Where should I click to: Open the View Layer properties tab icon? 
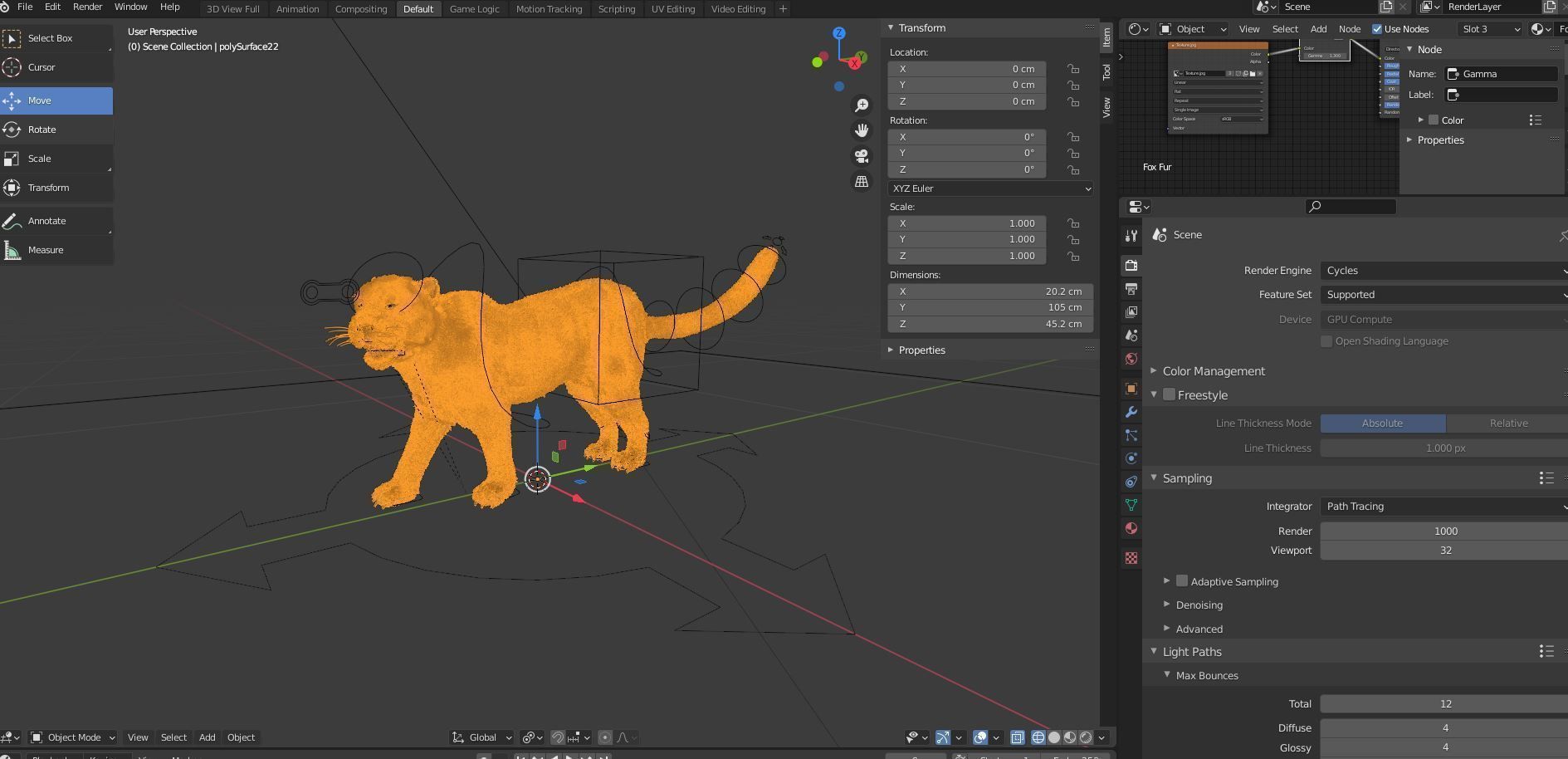[x=1131, y=311]
